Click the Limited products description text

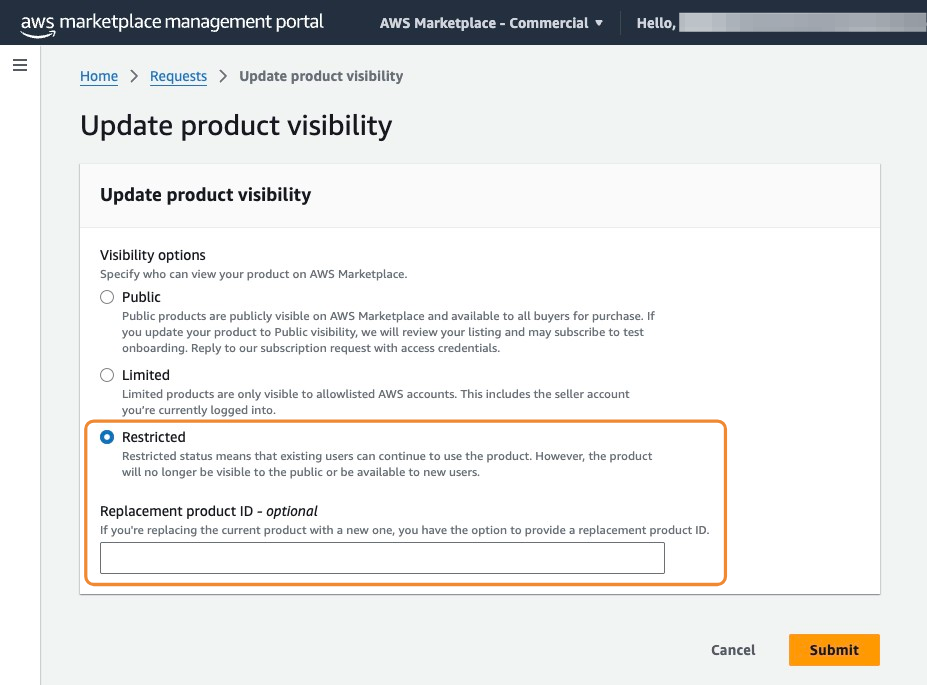(x=375, y=402)
